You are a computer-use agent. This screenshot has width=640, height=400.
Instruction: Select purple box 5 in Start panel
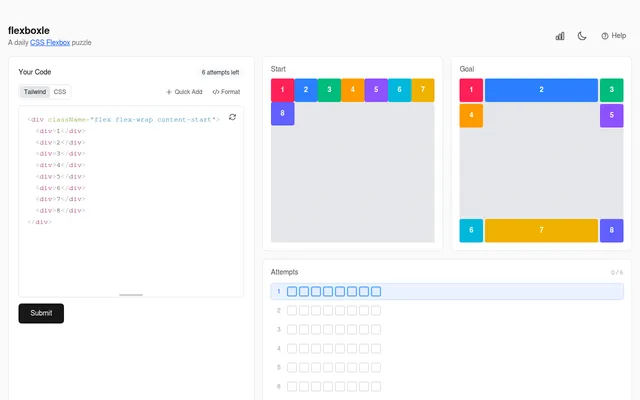[376, 90]
